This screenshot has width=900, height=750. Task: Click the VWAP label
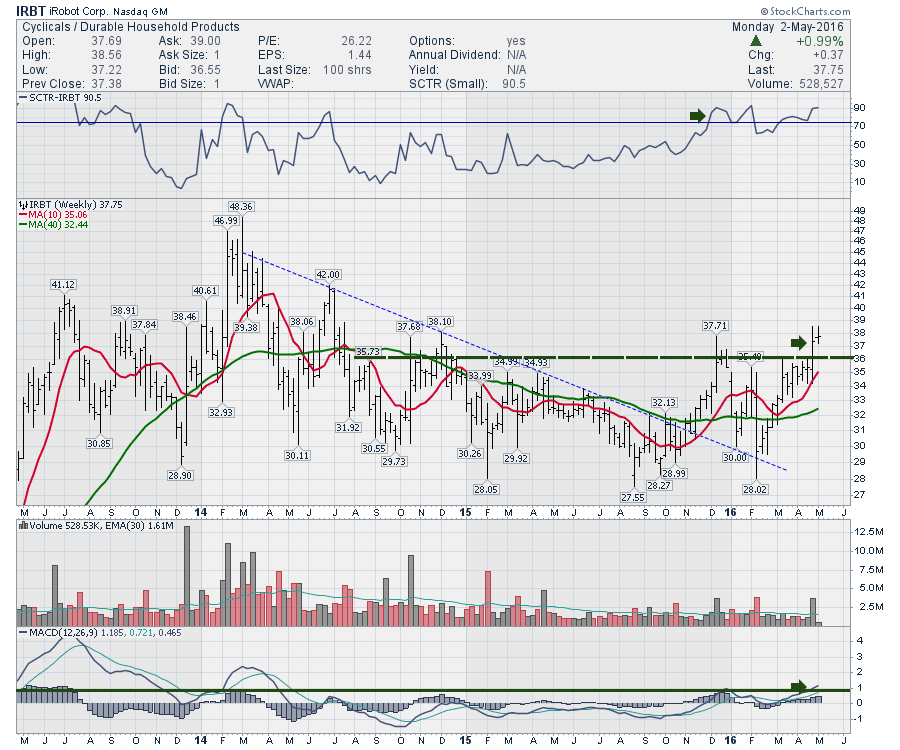tap(276, 84)
